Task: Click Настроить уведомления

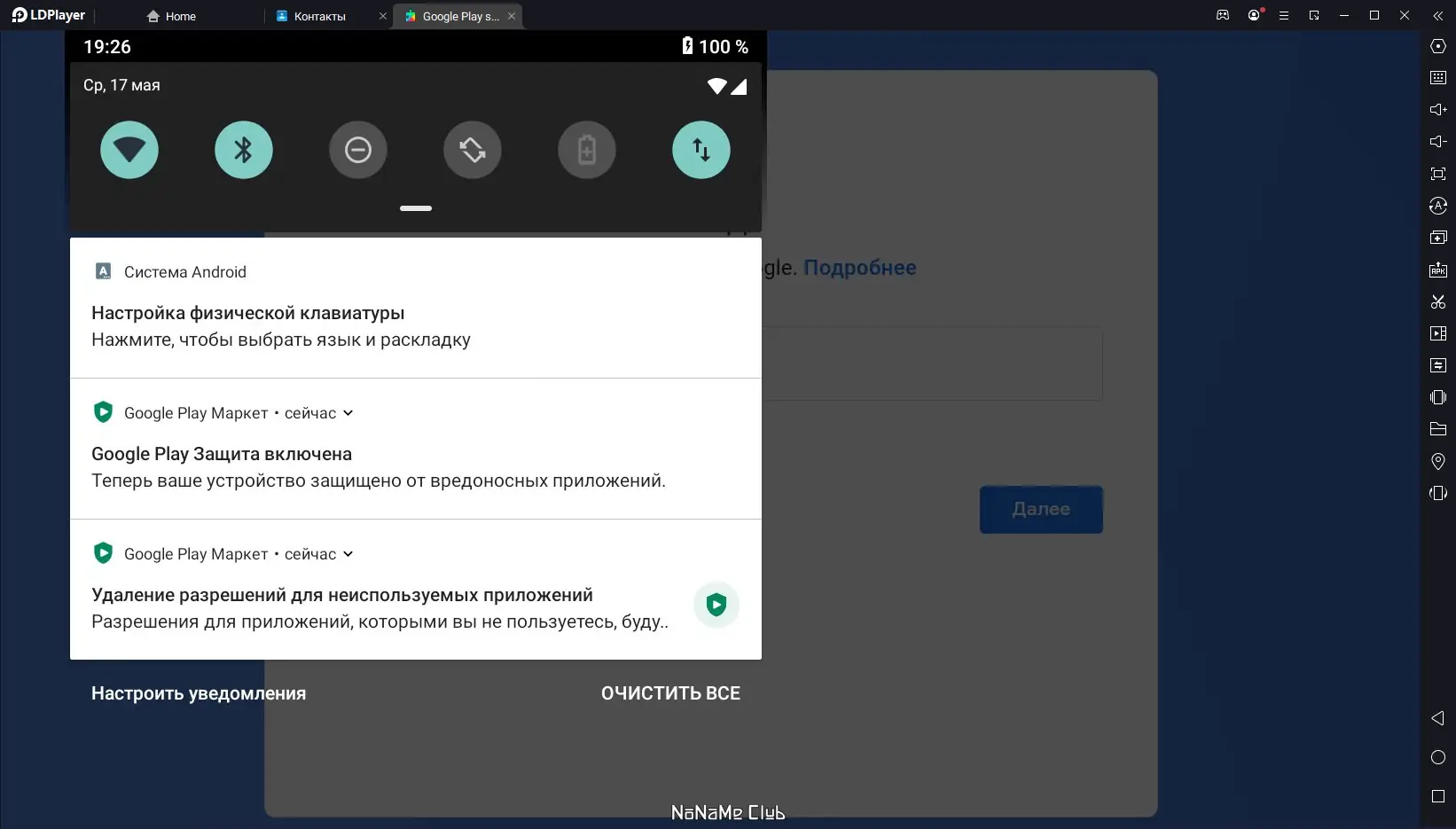Action: tap(199, 693)
